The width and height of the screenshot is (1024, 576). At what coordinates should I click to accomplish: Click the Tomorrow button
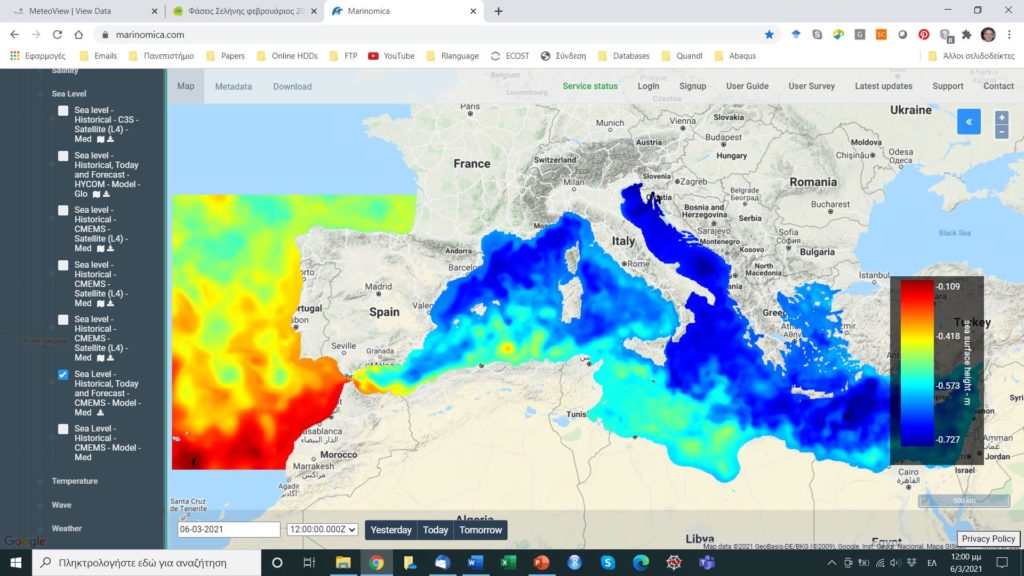480,530
